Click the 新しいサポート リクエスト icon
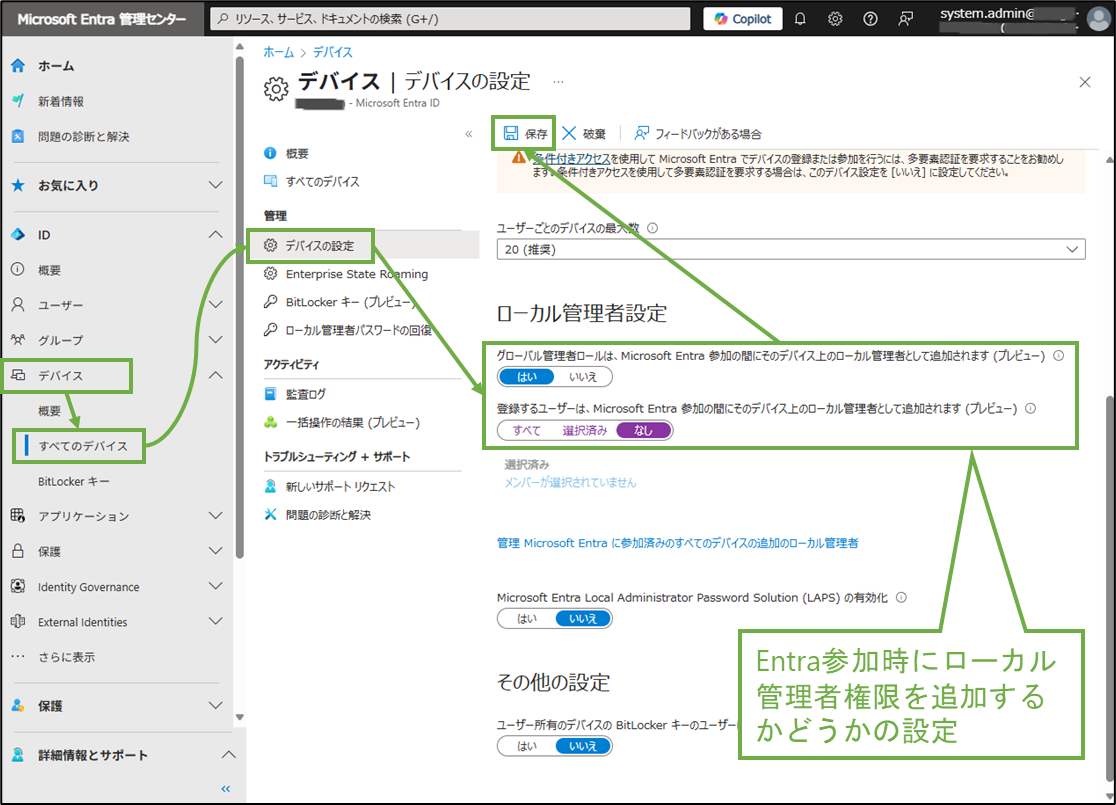The image size is (1116, 805). point(270,486)
